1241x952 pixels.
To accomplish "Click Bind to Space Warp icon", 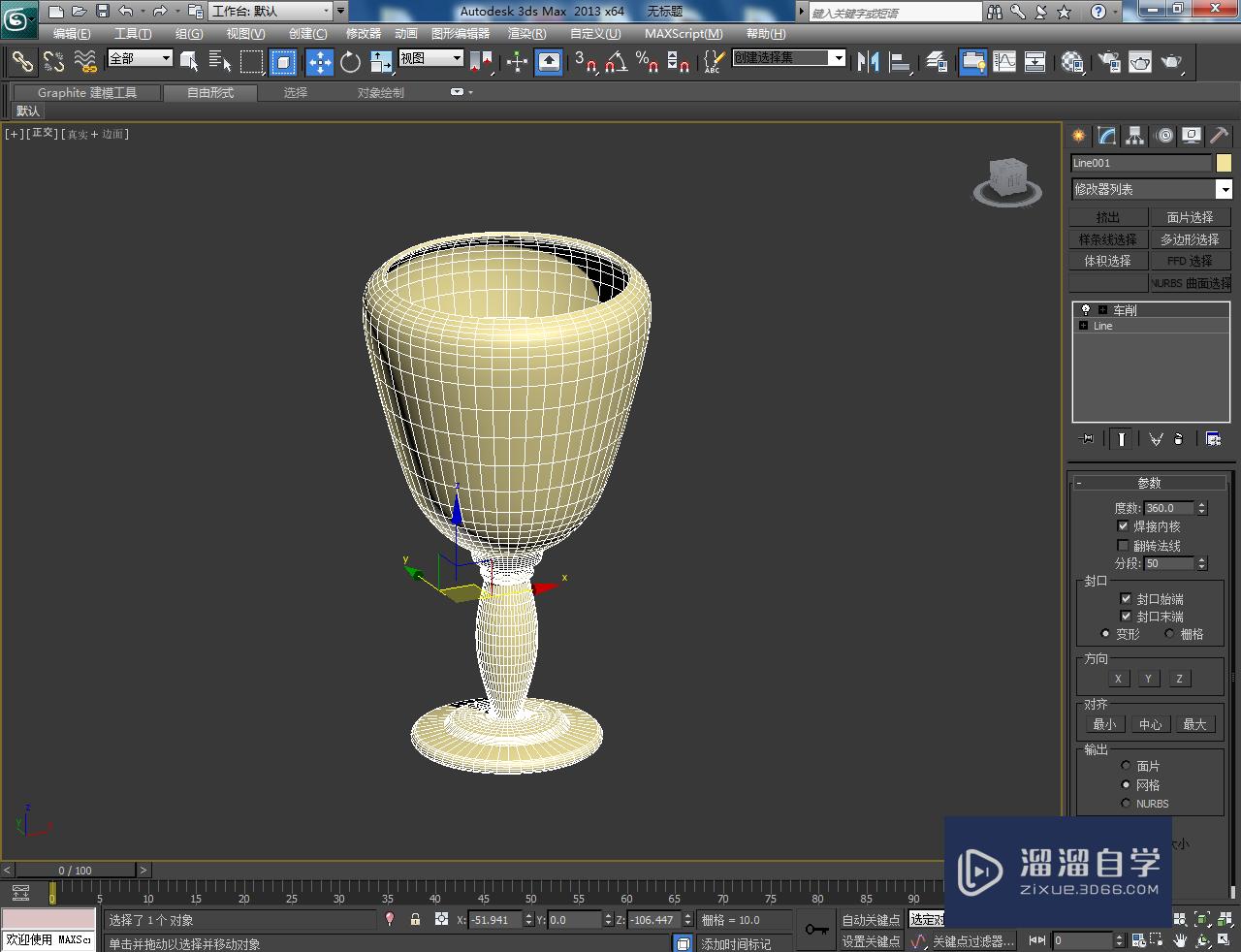I will pos(85,62).
